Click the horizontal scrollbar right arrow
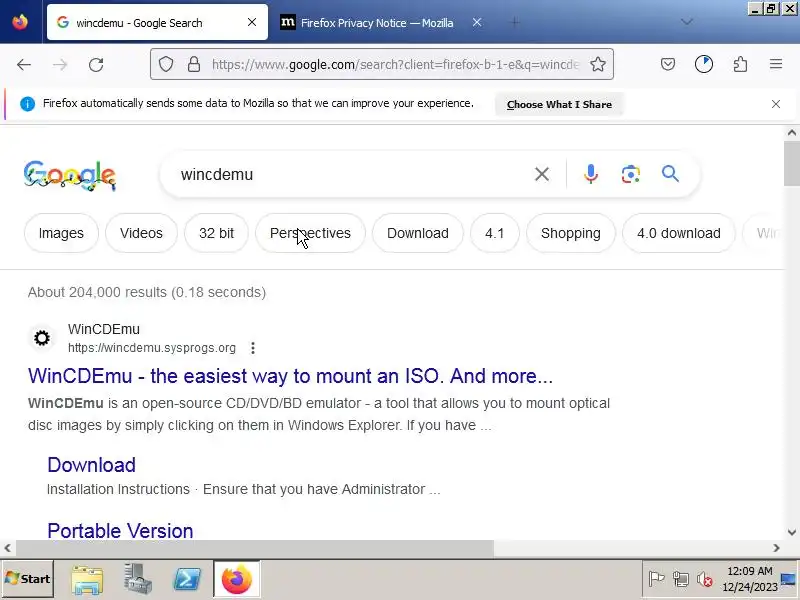This screenshot has height=600, width=800. click(777, 548)
